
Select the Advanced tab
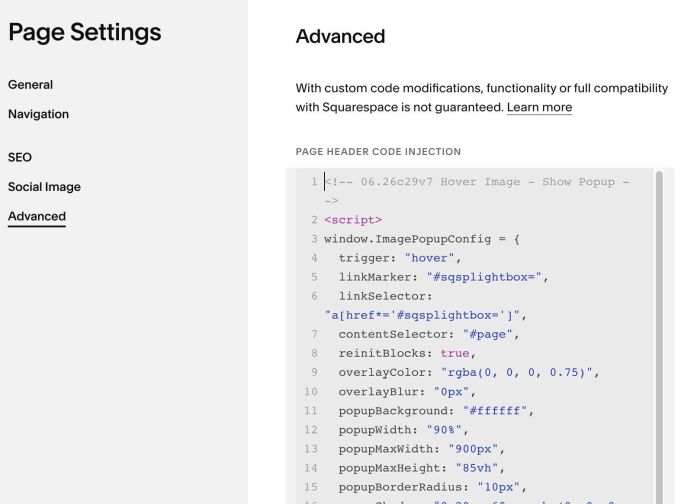coord(37,216)
